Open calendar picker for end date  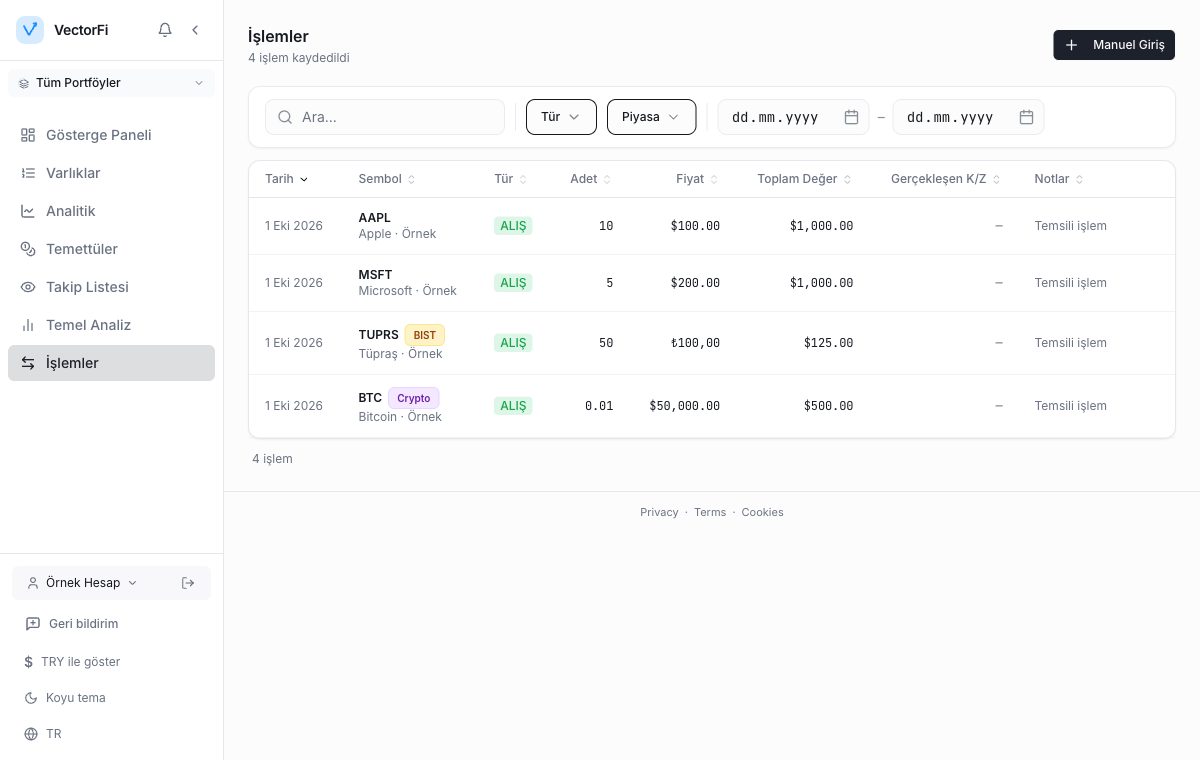1026,117
